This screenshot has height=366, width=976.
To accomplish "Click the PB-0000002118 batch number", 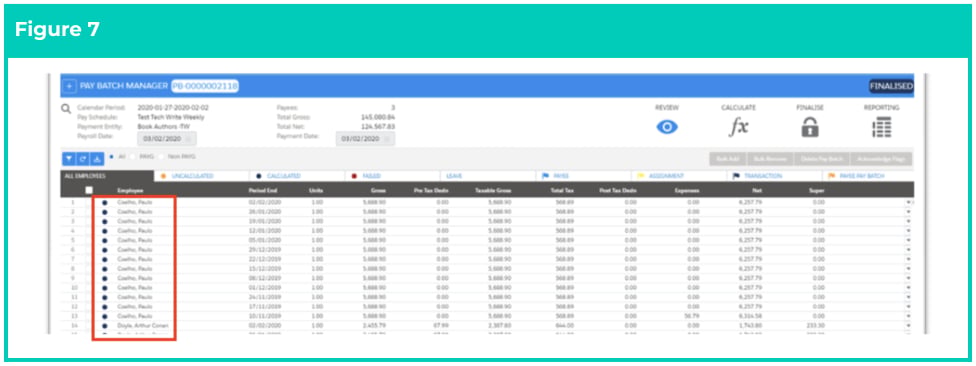I will click(x=205, y=86).
